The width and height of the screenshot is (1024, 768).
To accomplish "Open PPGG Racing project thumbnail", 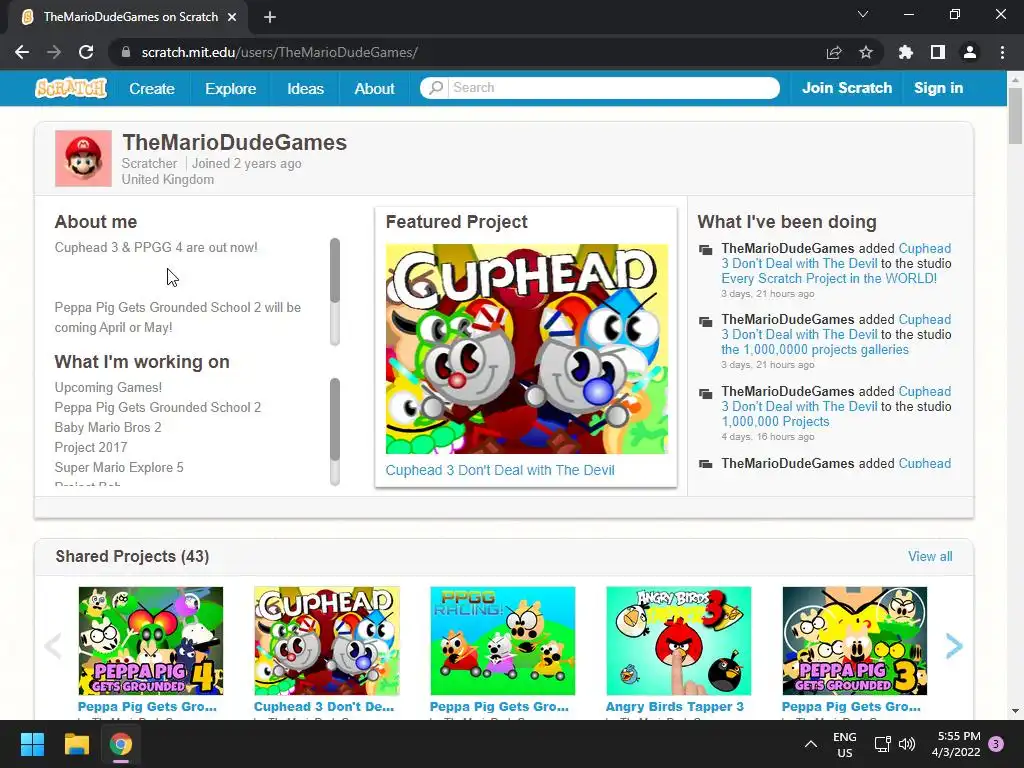I will (x=502, y=641).
